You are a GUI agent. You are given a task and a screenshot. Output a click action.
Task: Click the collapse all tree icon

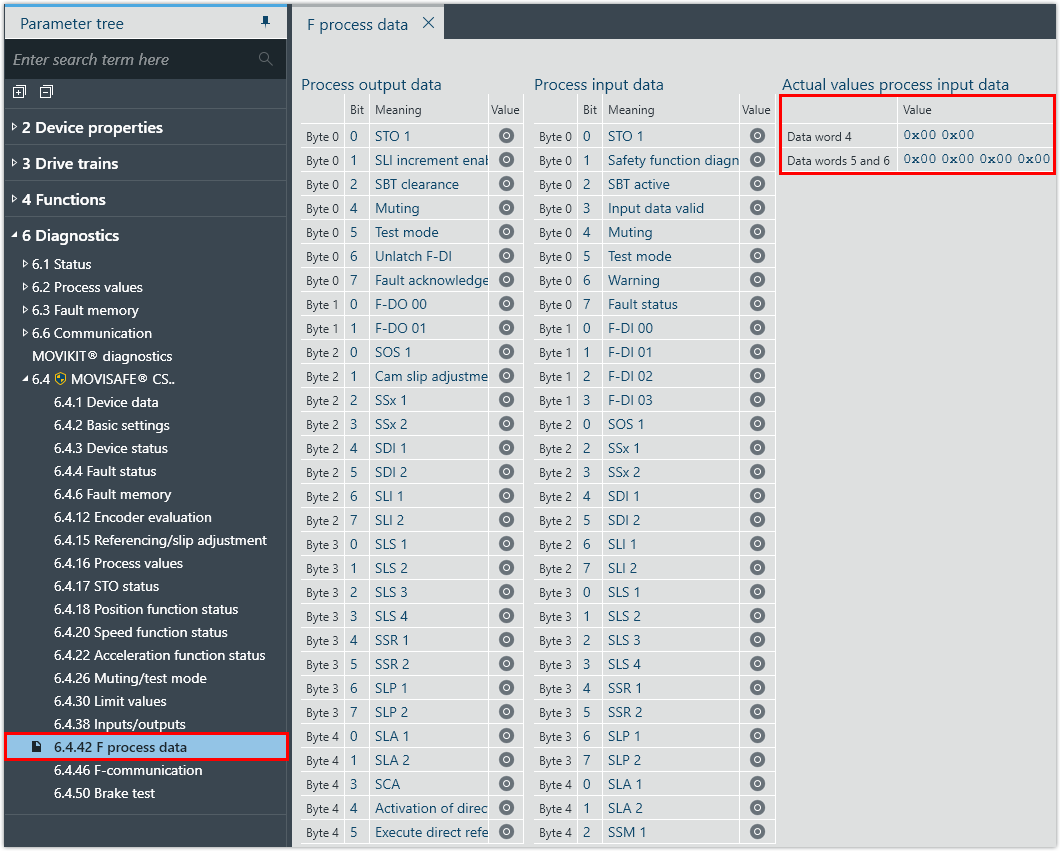46,92
